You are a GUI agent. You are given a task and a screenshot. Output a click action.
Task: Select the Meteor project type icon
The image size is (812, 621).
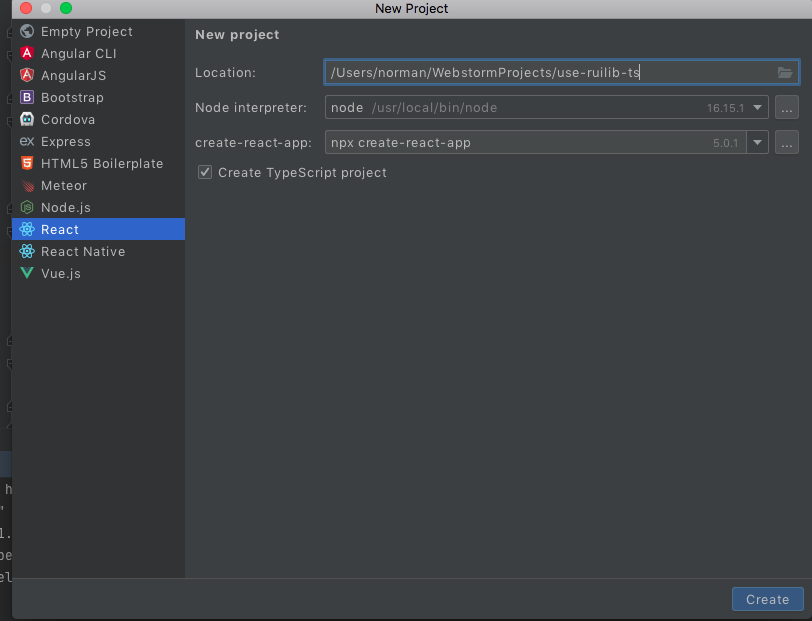[25, 185]
